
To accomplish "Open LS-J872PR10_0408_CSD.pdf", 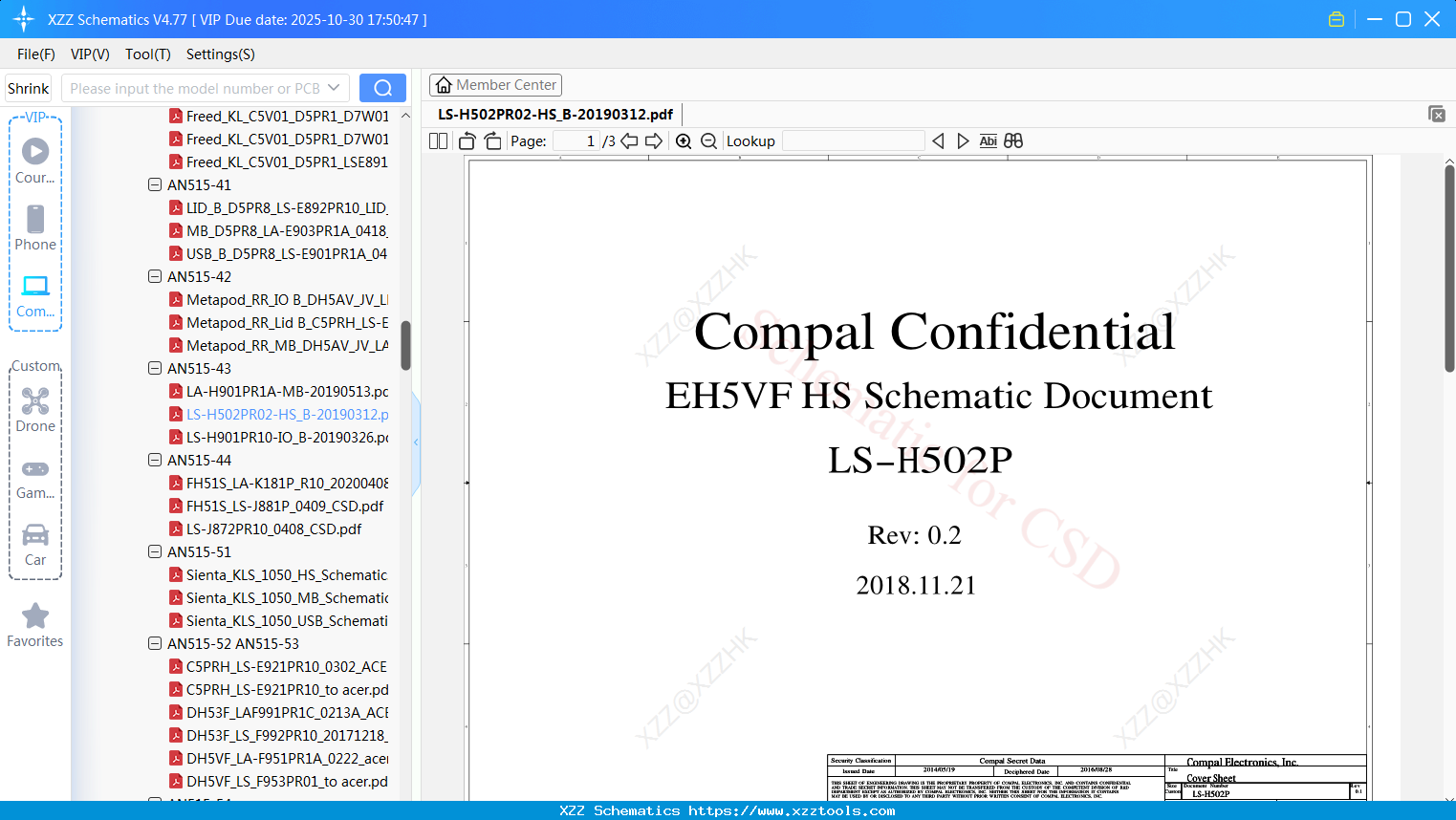I will pos(266,529).
